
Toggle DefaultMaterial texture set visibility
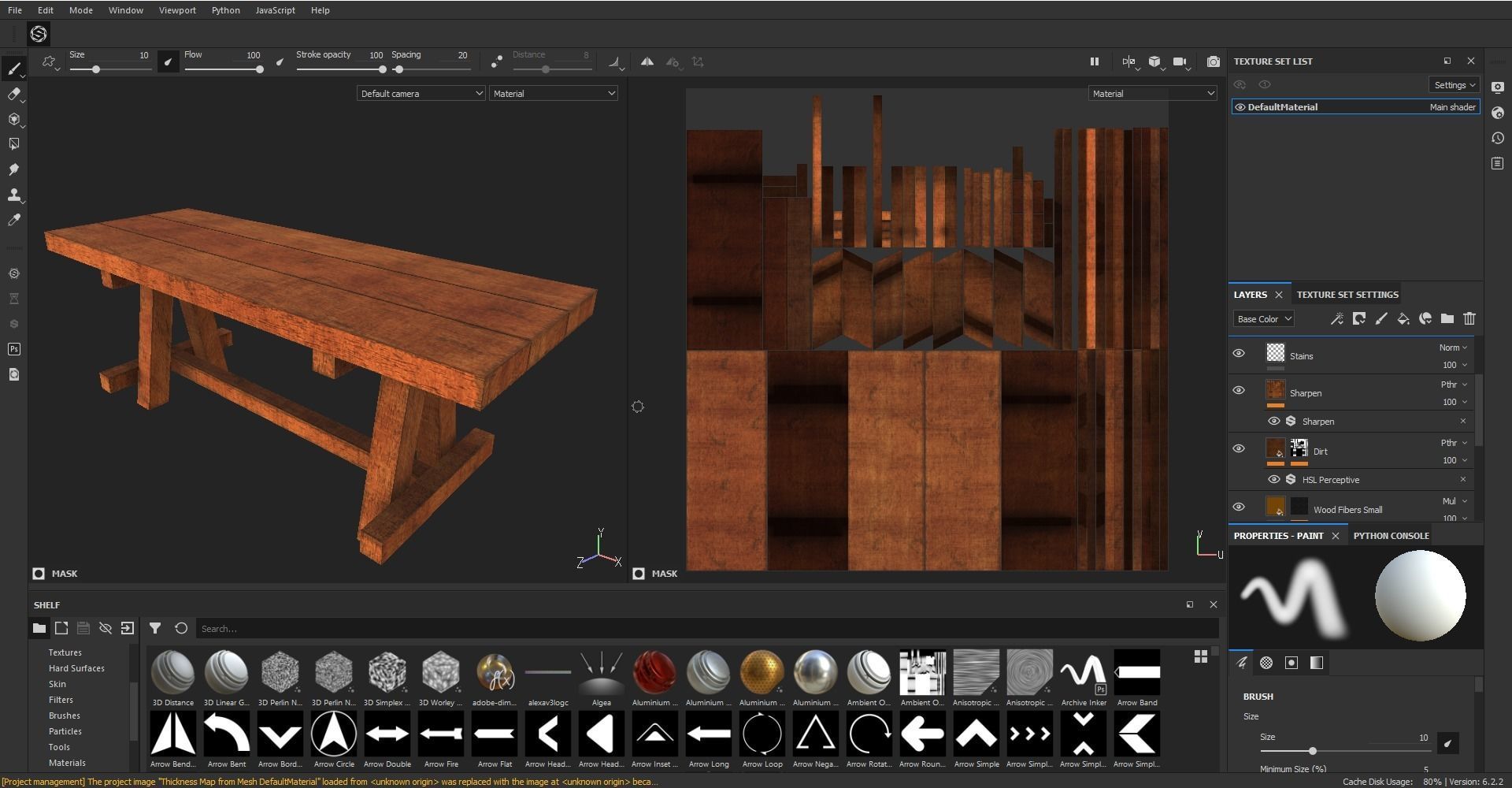(x=1240, y=107)
